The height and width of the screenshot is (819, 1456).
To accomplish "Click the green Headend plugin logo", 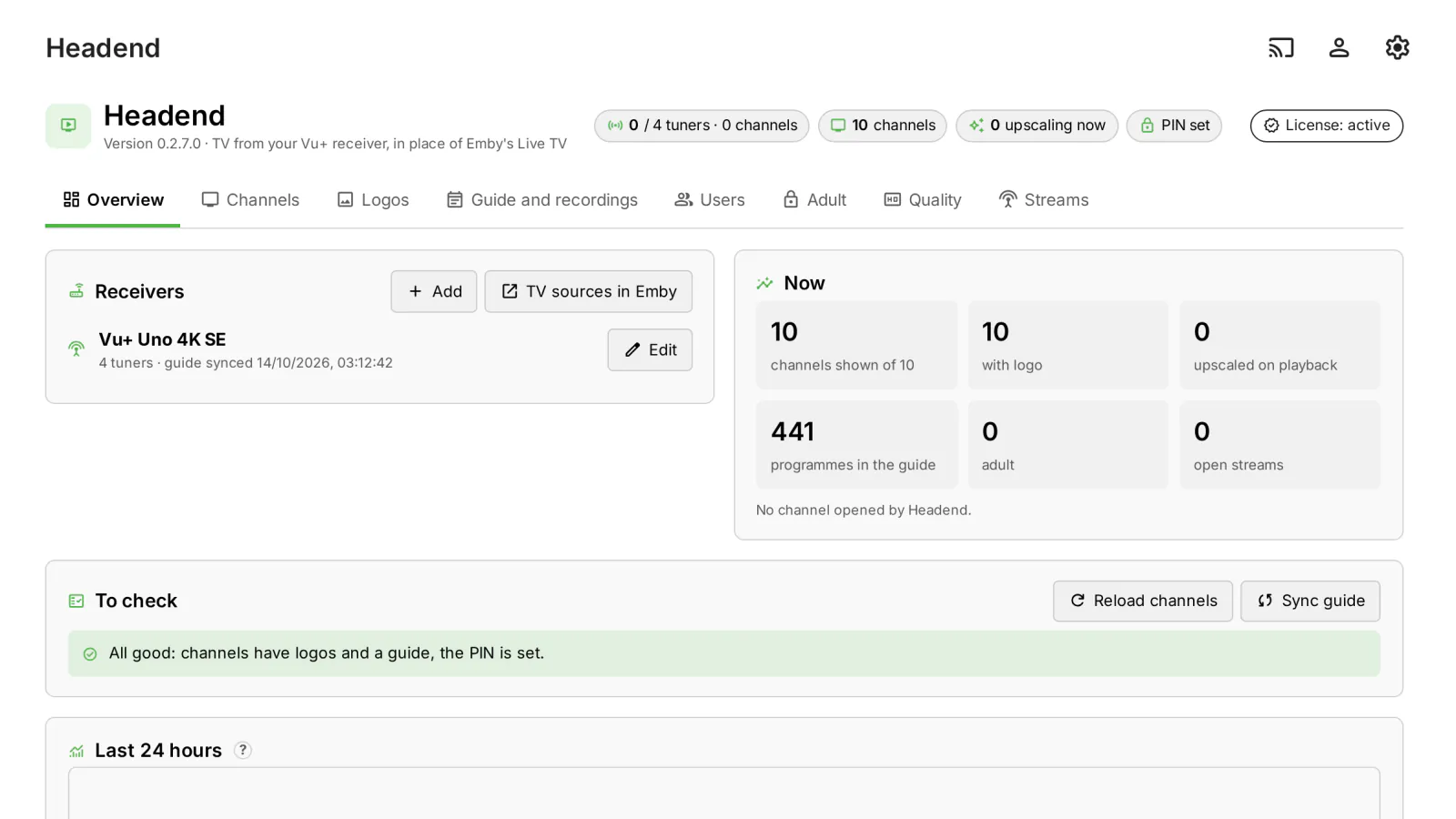I will pyautogui.click(x=68, y=126).
